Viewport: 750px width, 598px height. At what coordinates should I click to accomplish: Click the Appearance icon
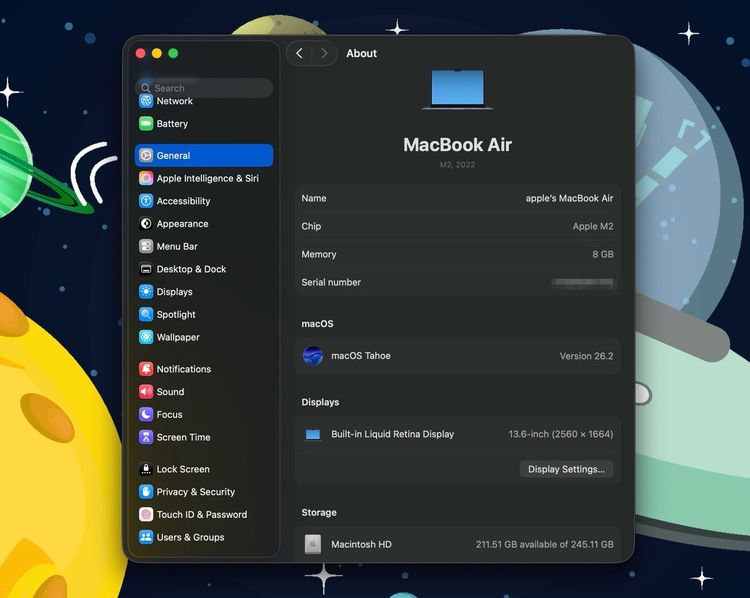(146, 223)
